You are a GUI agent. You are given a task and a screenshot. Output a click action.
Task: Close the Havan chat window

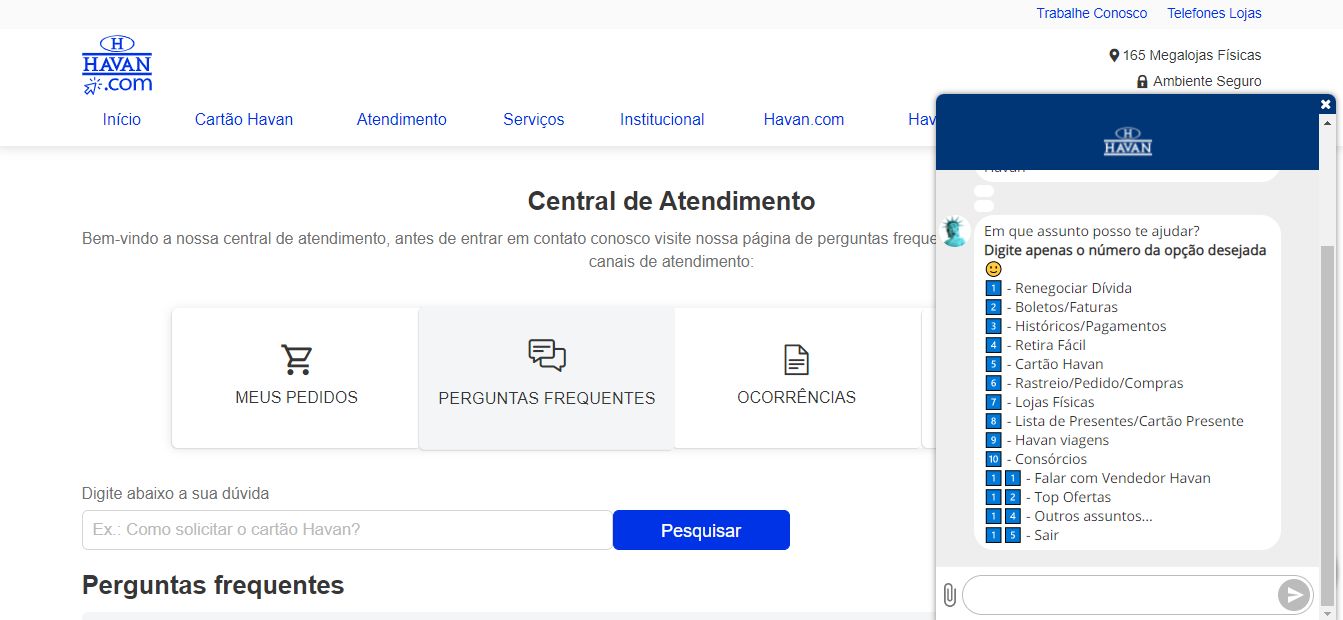(1326, 104)
